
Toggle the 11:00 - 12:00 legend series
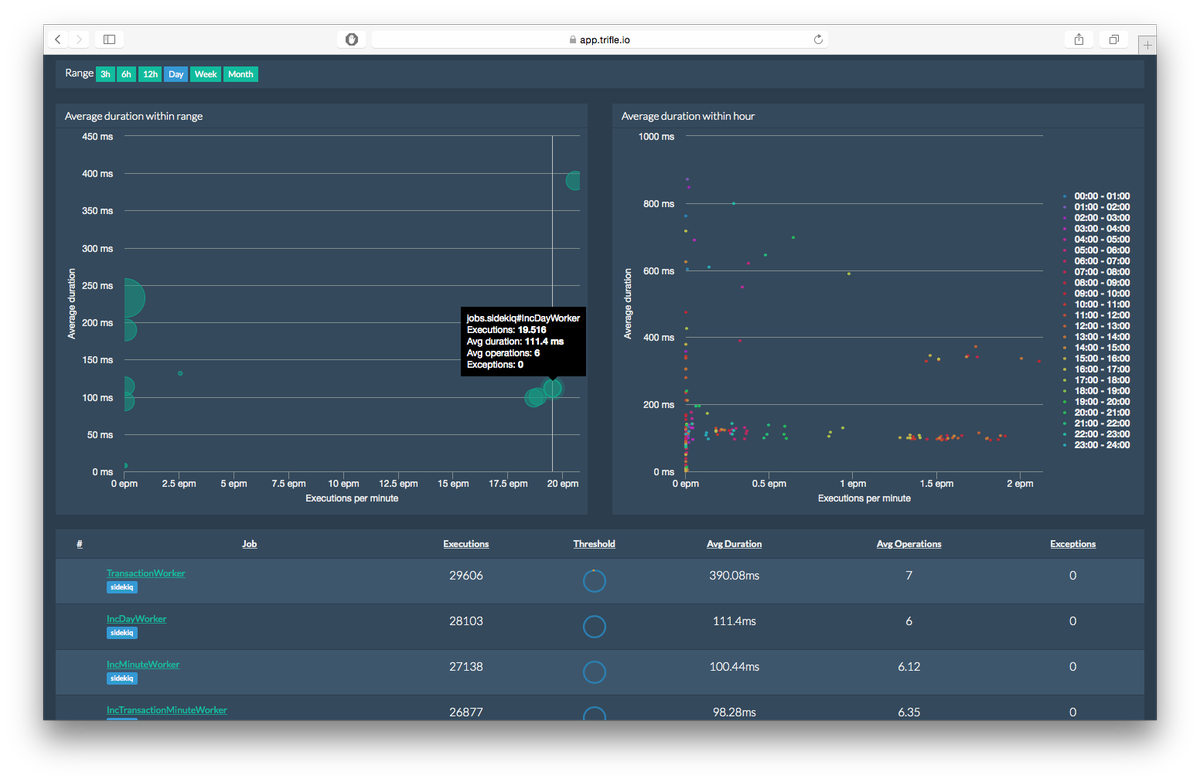1096,315
